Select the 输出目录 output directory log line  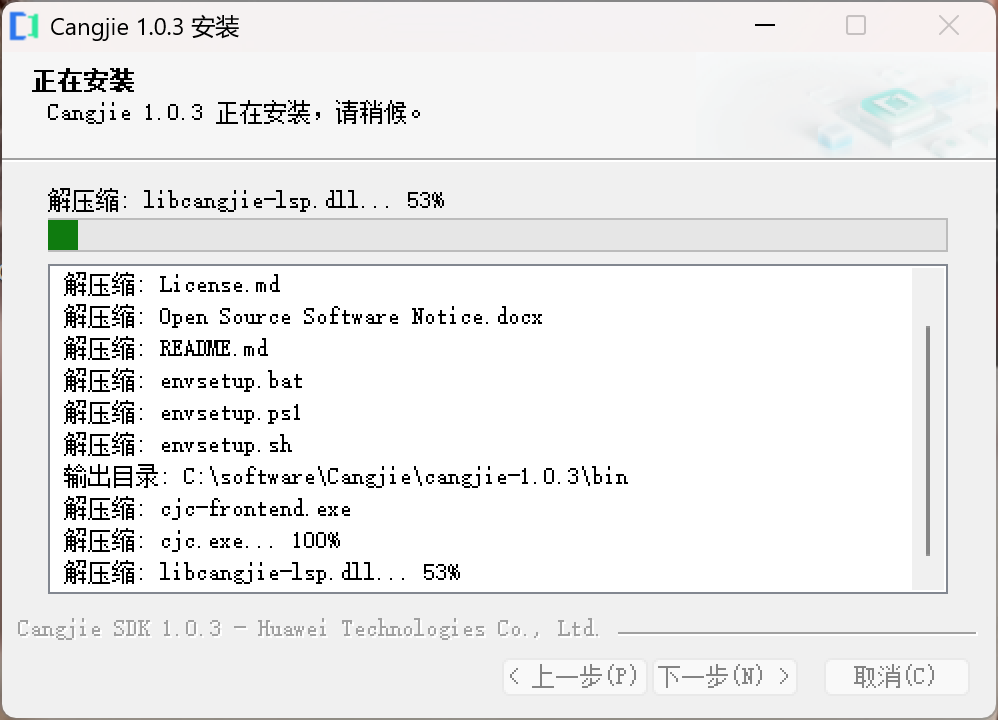[344, 477]
